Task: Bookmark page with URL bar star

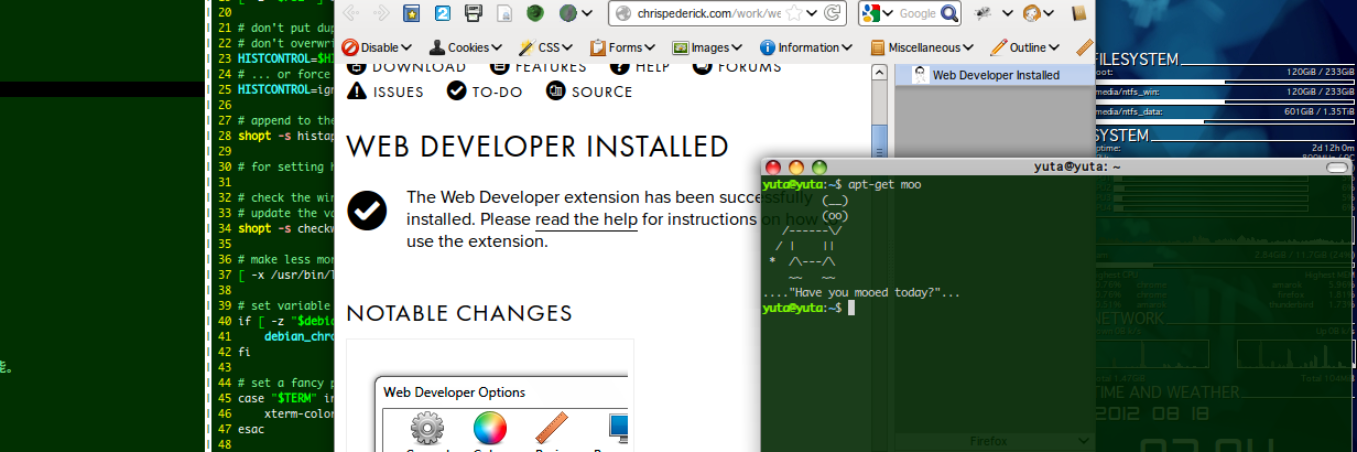Action: (x=793, y=13)
